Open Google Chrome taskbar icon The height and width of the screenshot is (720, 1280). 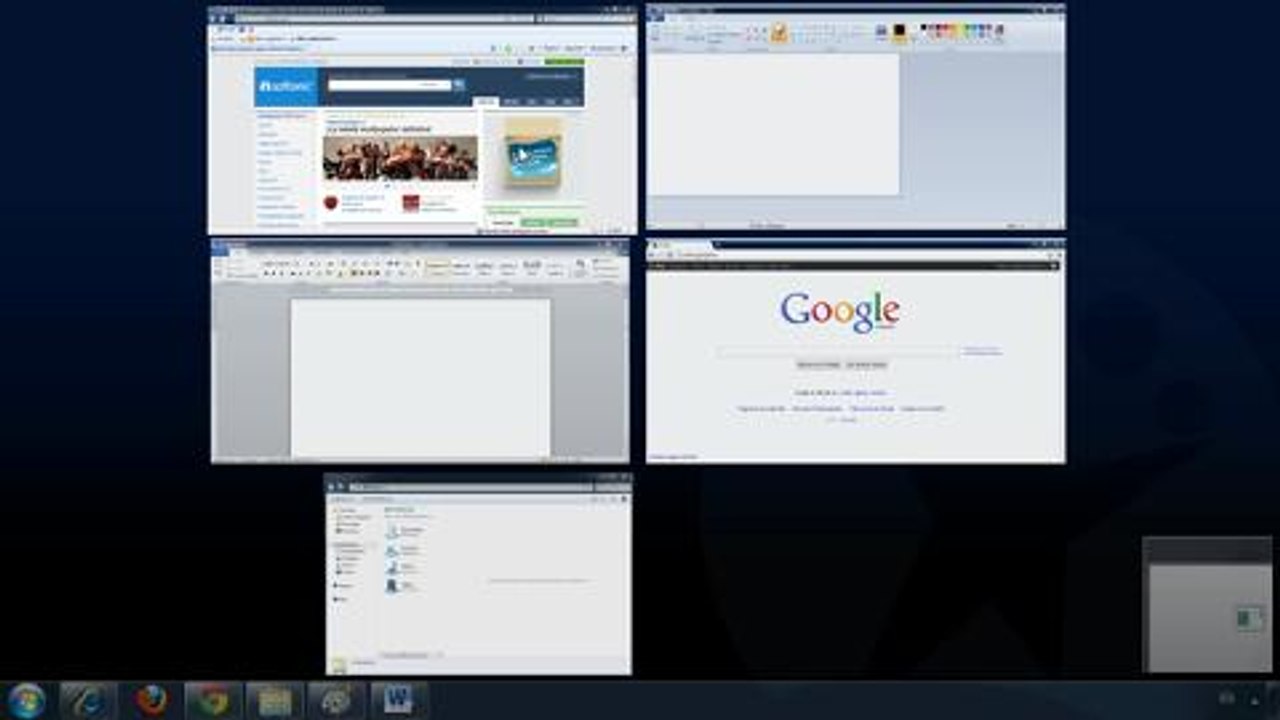(x=213, y=701)
